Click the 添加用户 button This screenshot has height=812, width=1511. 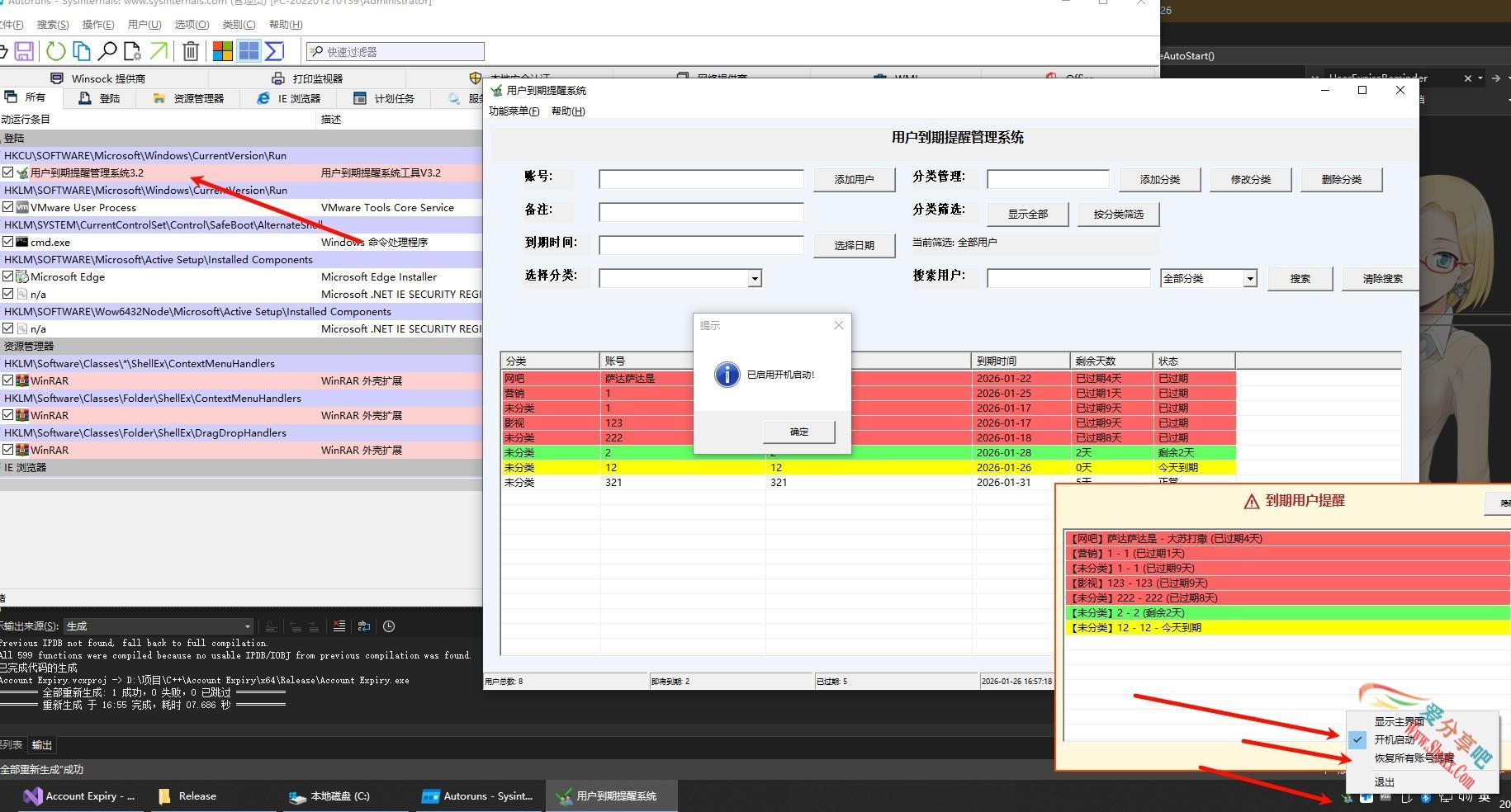pyautogui.click(x=854, y=179)
